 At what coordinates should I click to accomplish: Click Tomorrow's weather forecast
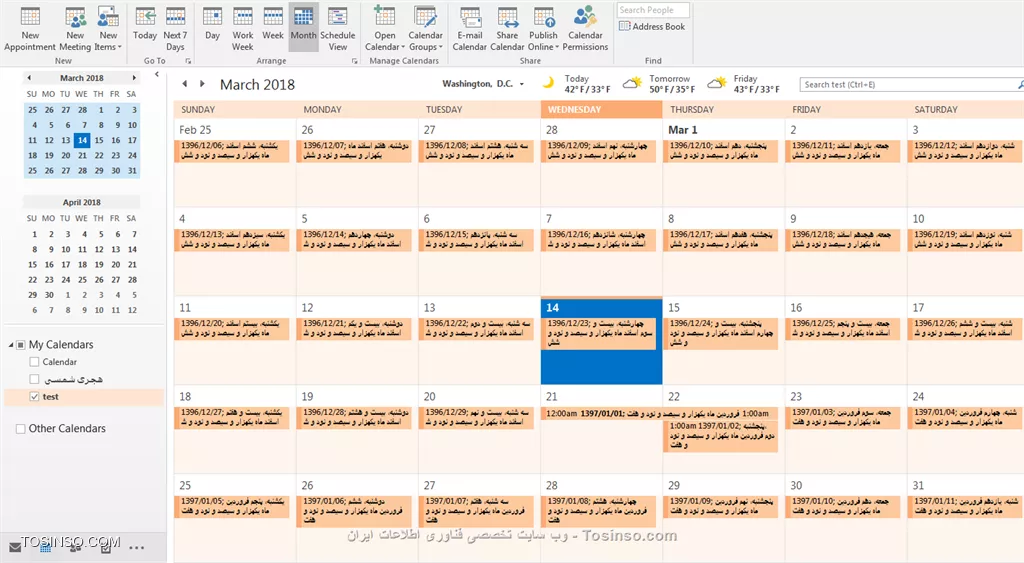coord(658,84)
